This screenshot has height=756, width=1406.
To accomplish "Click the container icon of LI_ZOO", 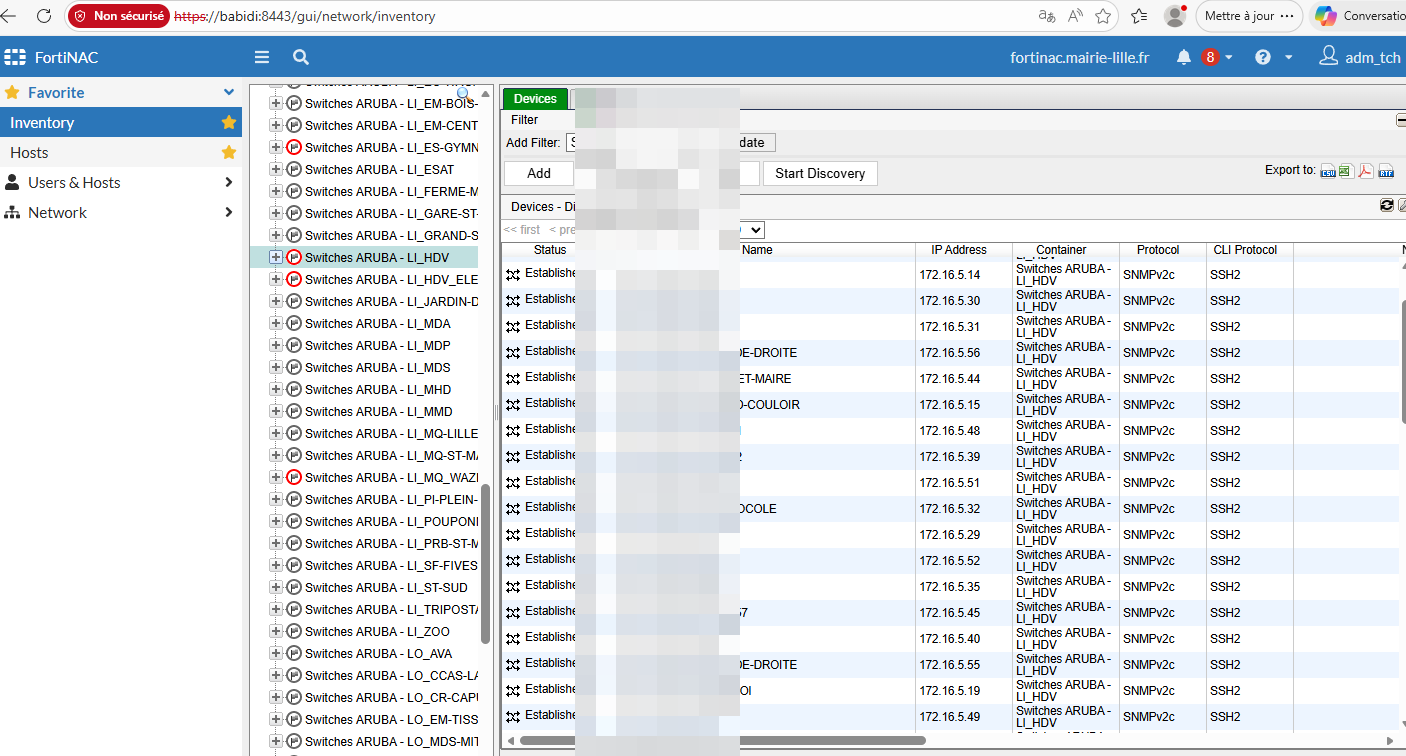I will (294, 632).
